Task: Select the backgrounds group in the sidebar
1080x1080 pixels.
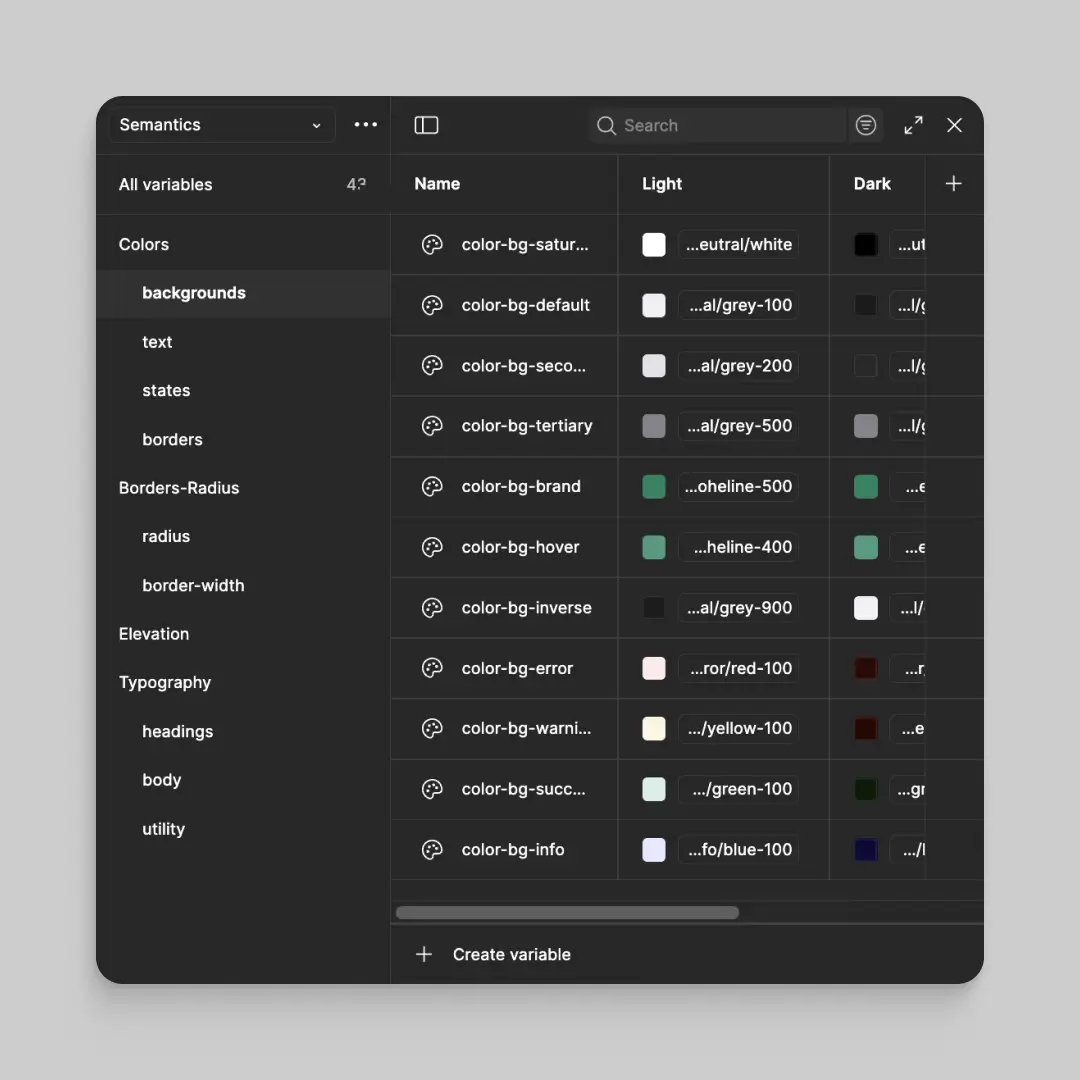Action: (x=194, y=293)
